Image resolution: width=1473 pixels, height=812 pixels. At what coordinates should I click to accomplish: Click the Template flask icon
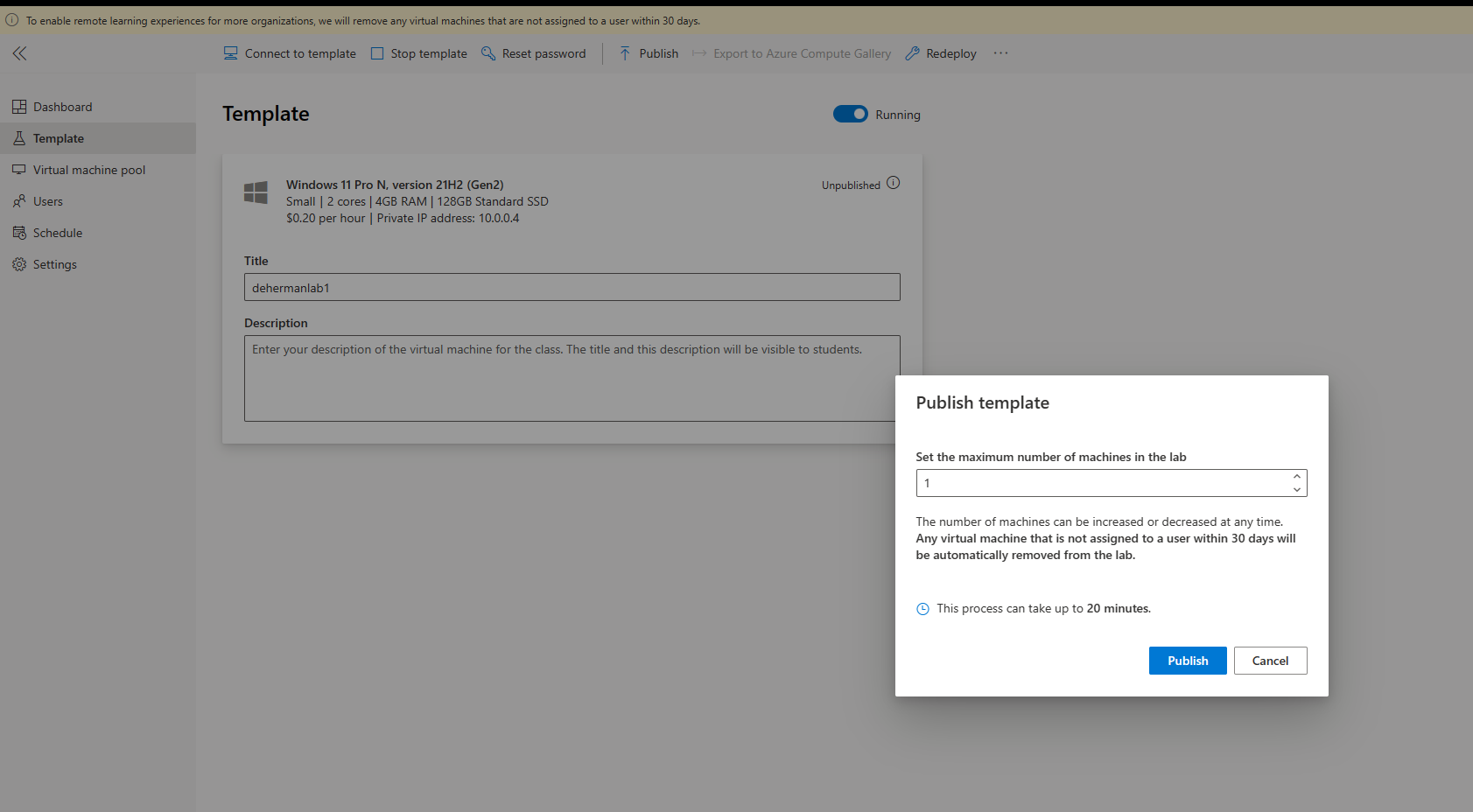point(19,138)
